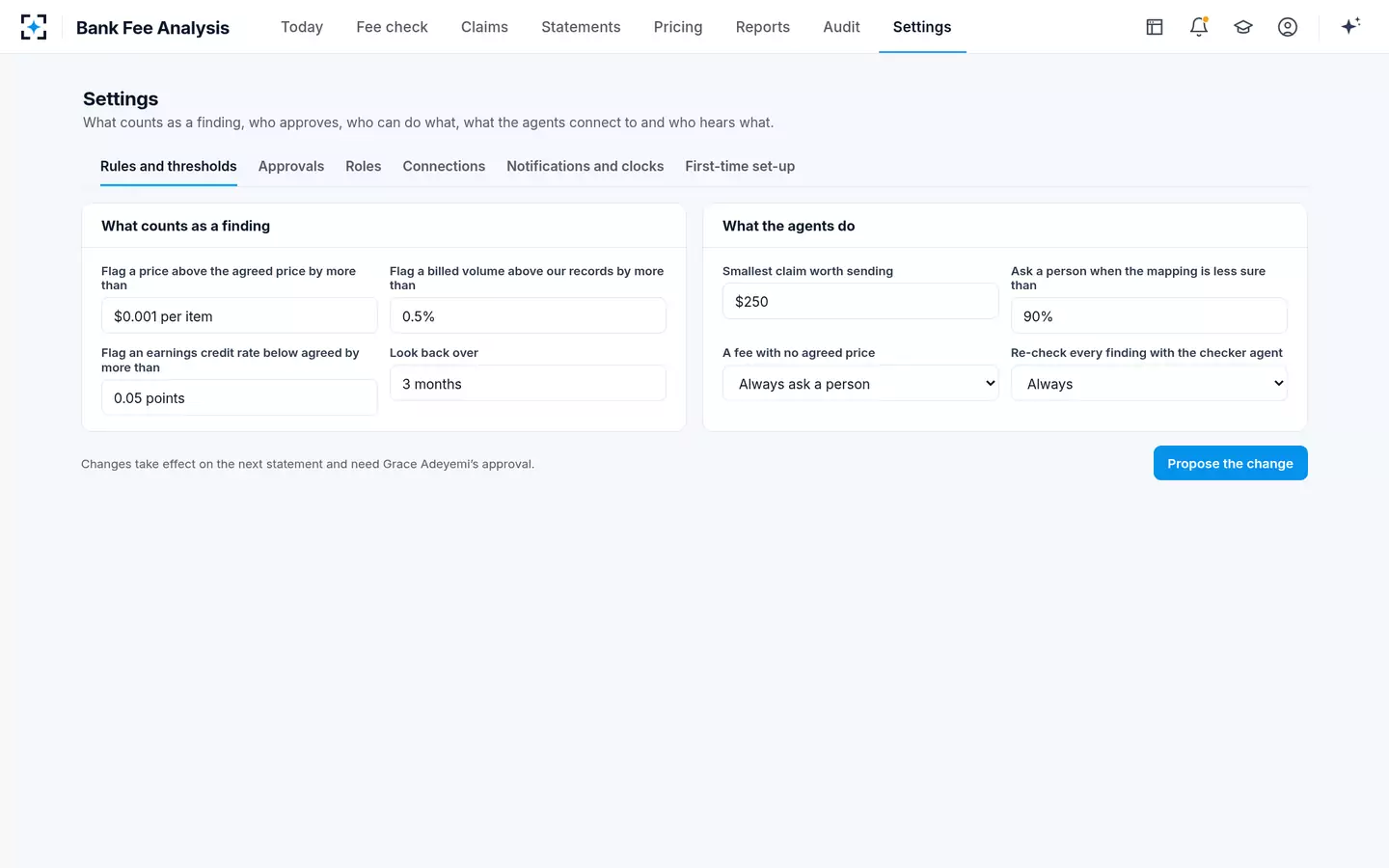Click the $250 smallest claim field
Screen dimensions: 1389x868
(860, 302)
